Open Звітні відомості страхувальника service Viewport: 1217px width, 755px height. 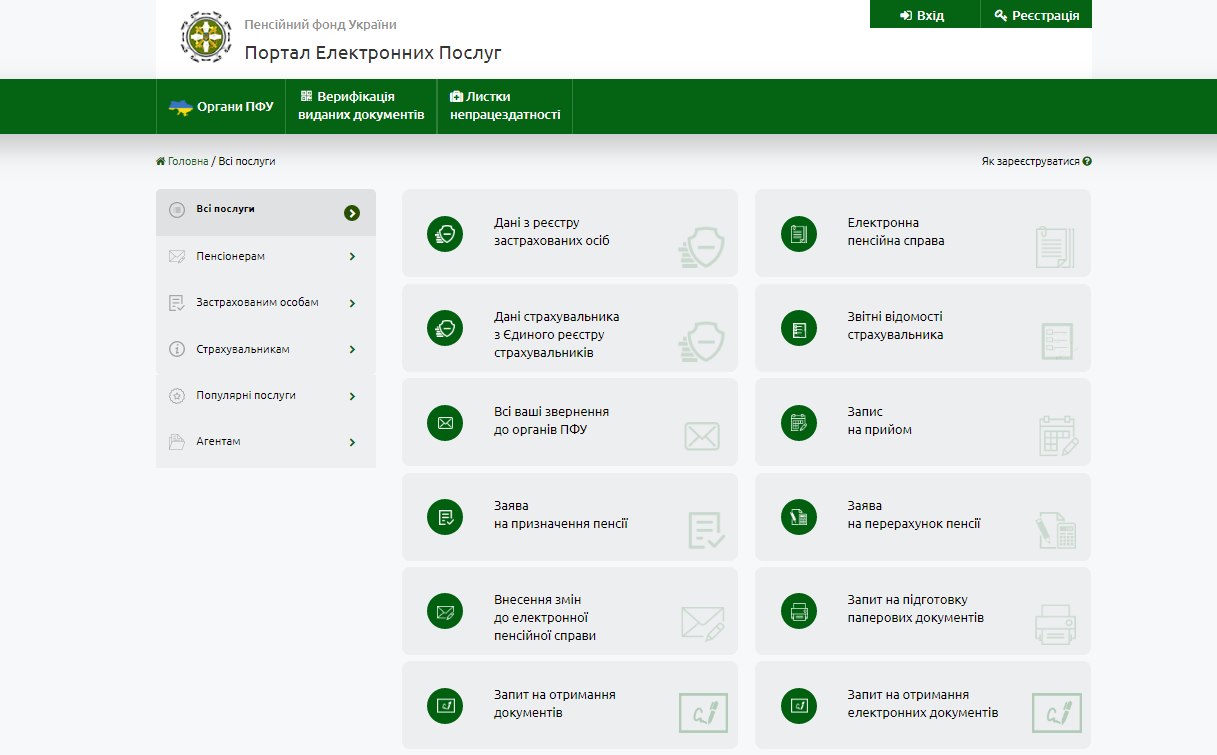pos(923,328)
